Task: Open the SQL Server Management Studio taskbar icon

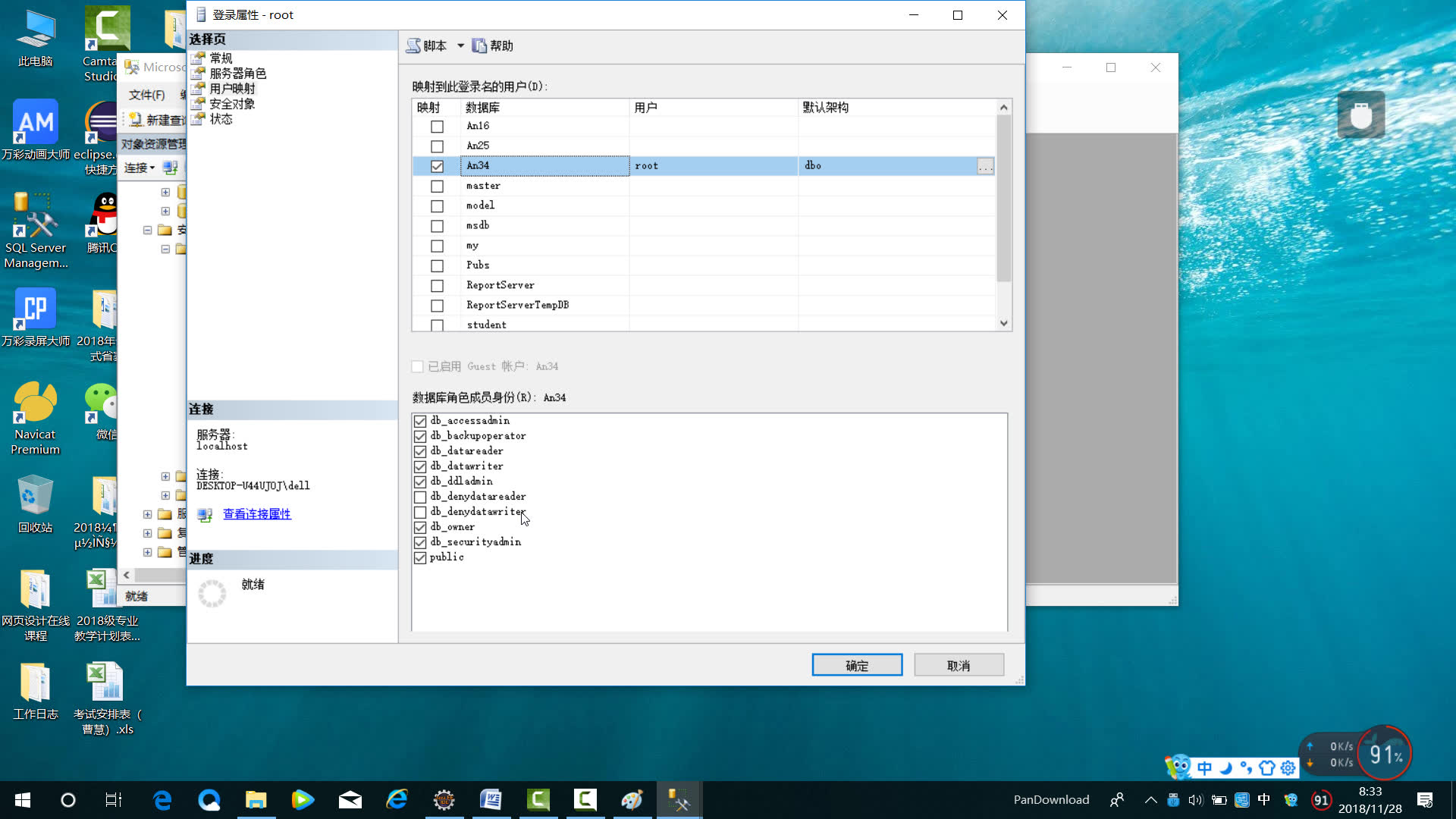Action: (679, 799)
